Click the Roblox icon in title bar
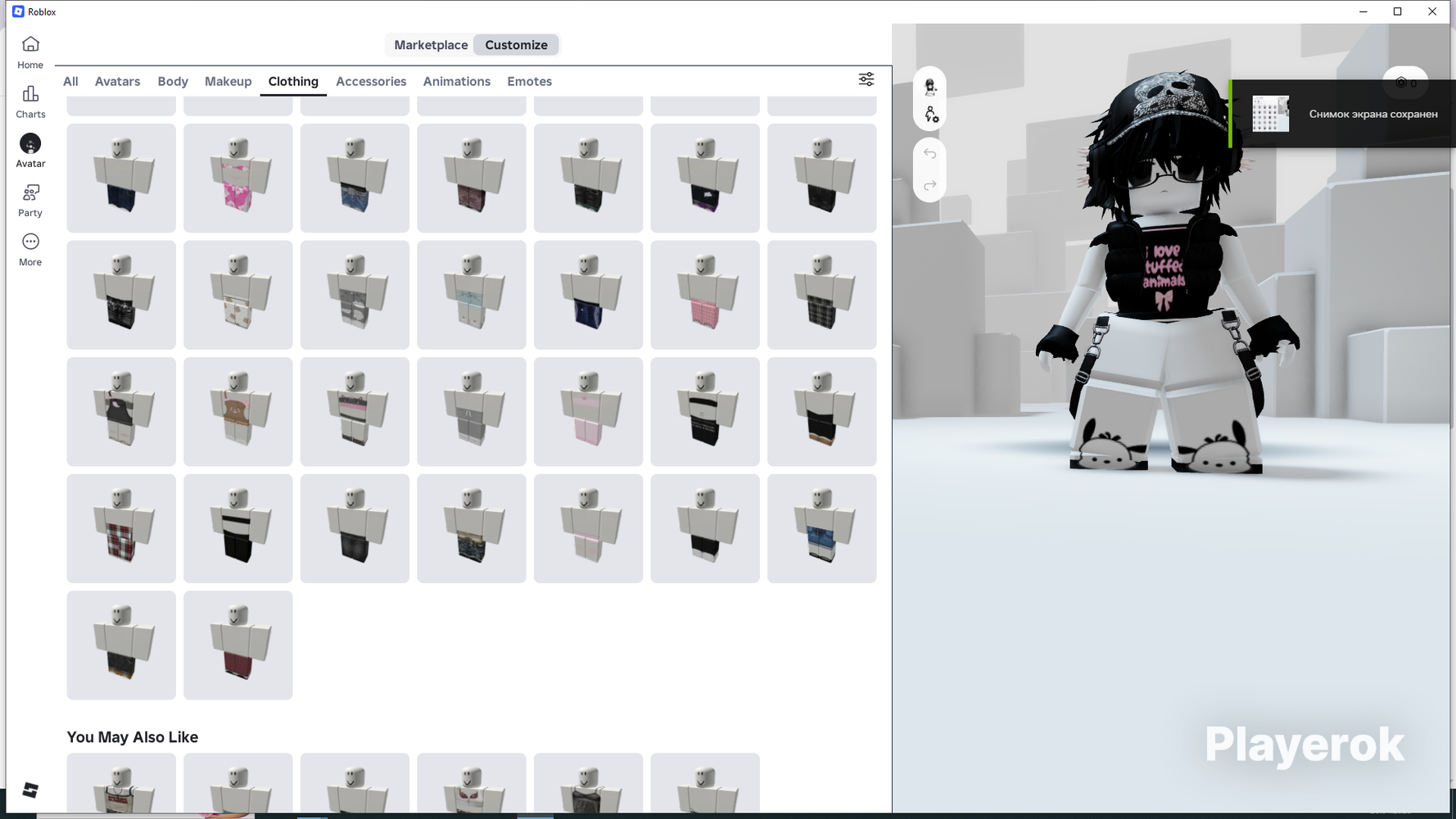1456x819 pixels. click(18, 11)
